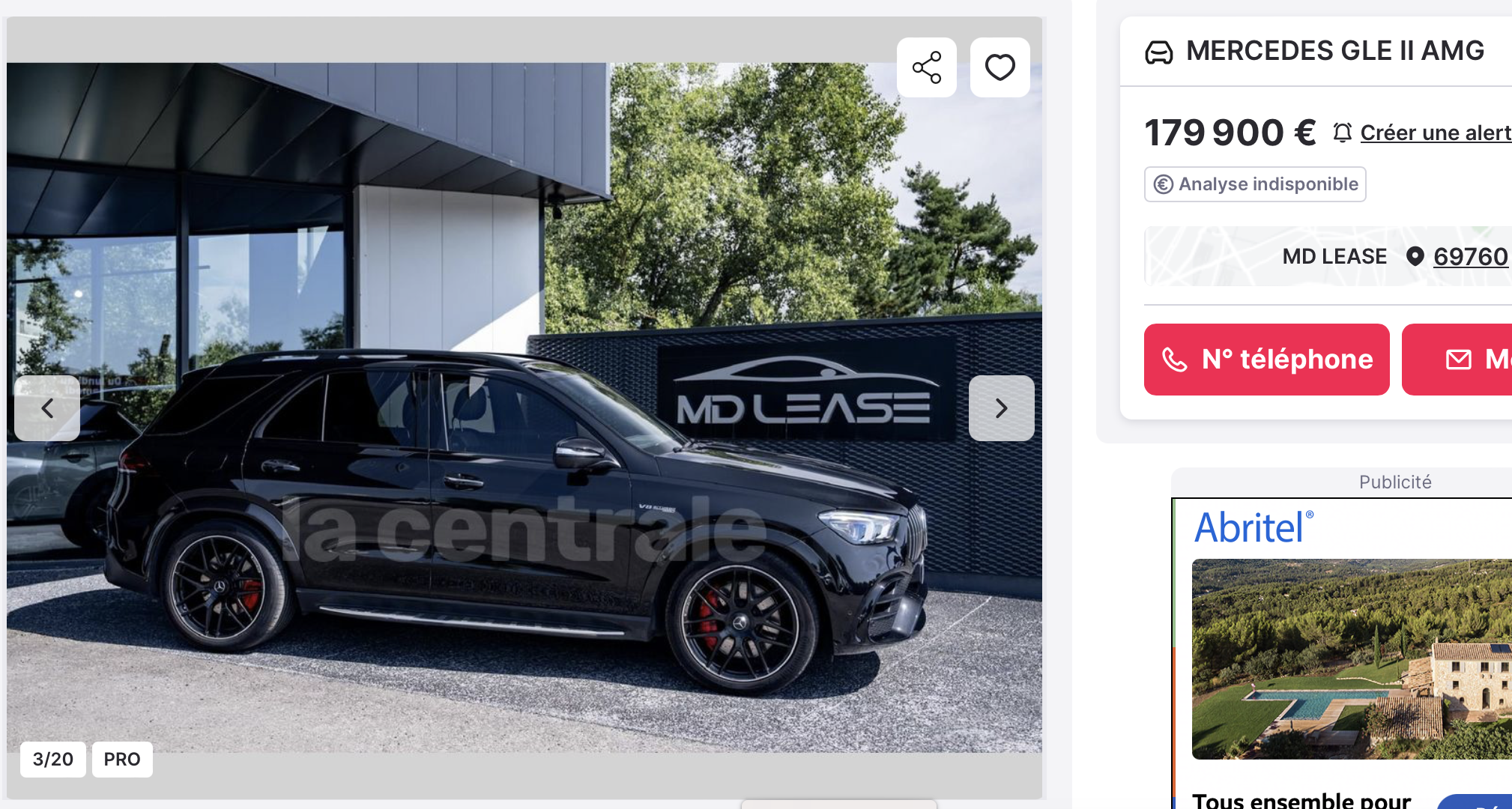1512x809 pixels.
Task: Click the main Mercedes GLE photo
Action: point(524,407)
